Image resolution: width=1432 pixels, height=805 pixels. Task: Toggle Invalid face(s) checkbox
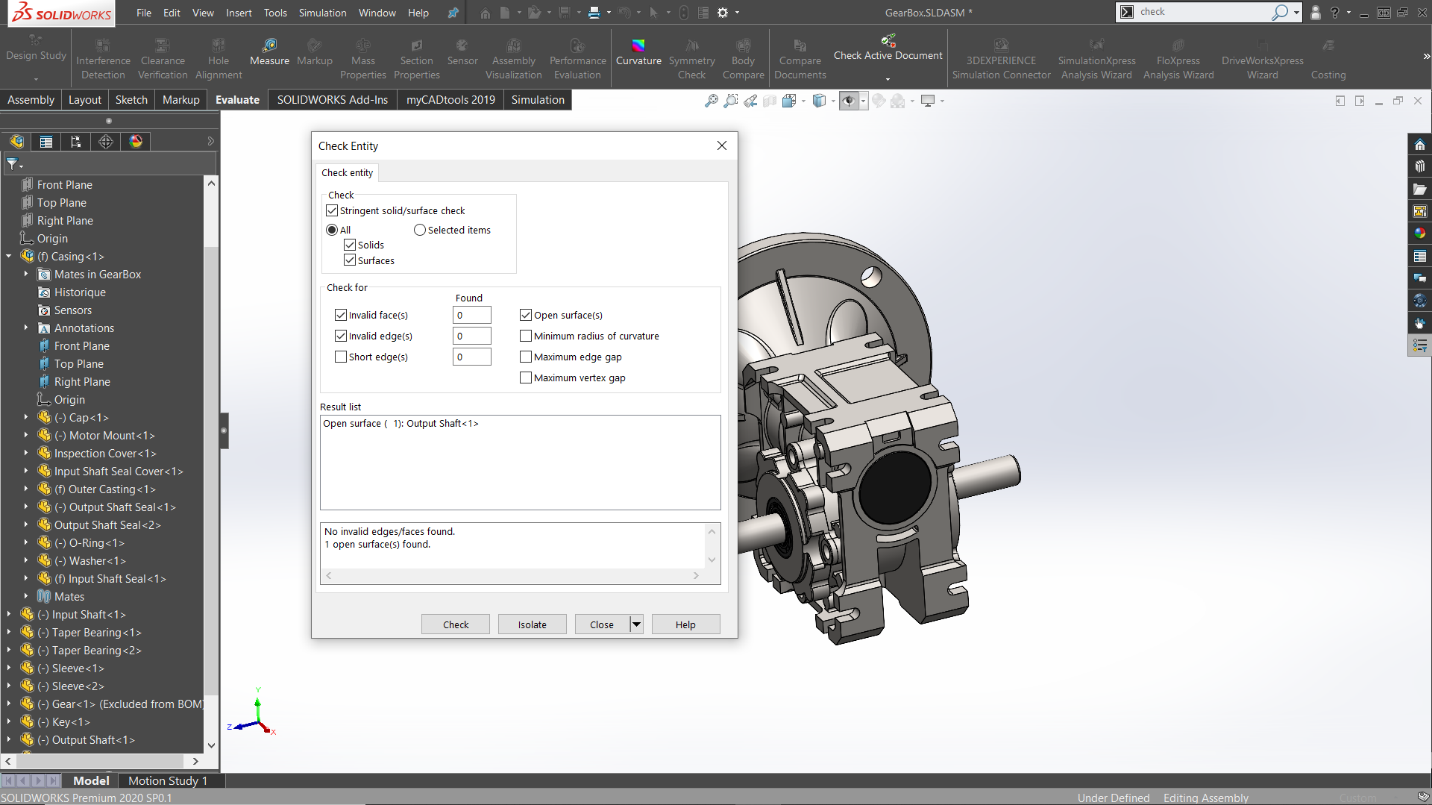pos(341,315)
